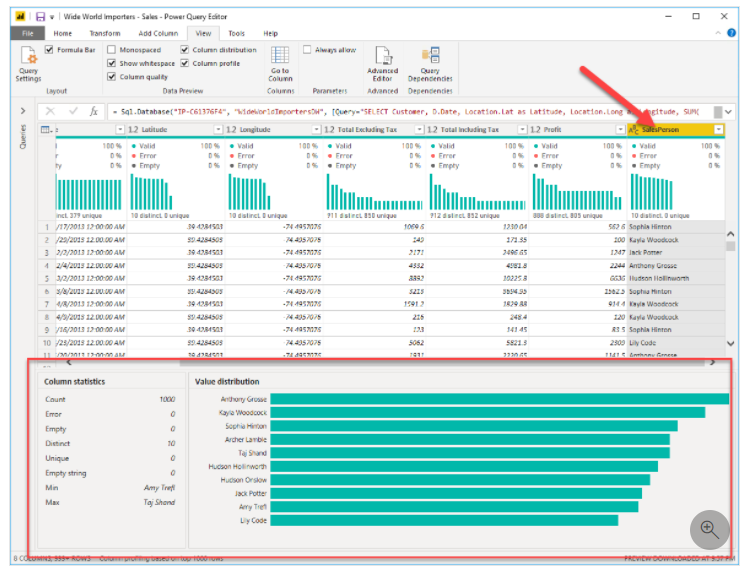
Task: Switch to Tools tab
Action: (237, 33)
